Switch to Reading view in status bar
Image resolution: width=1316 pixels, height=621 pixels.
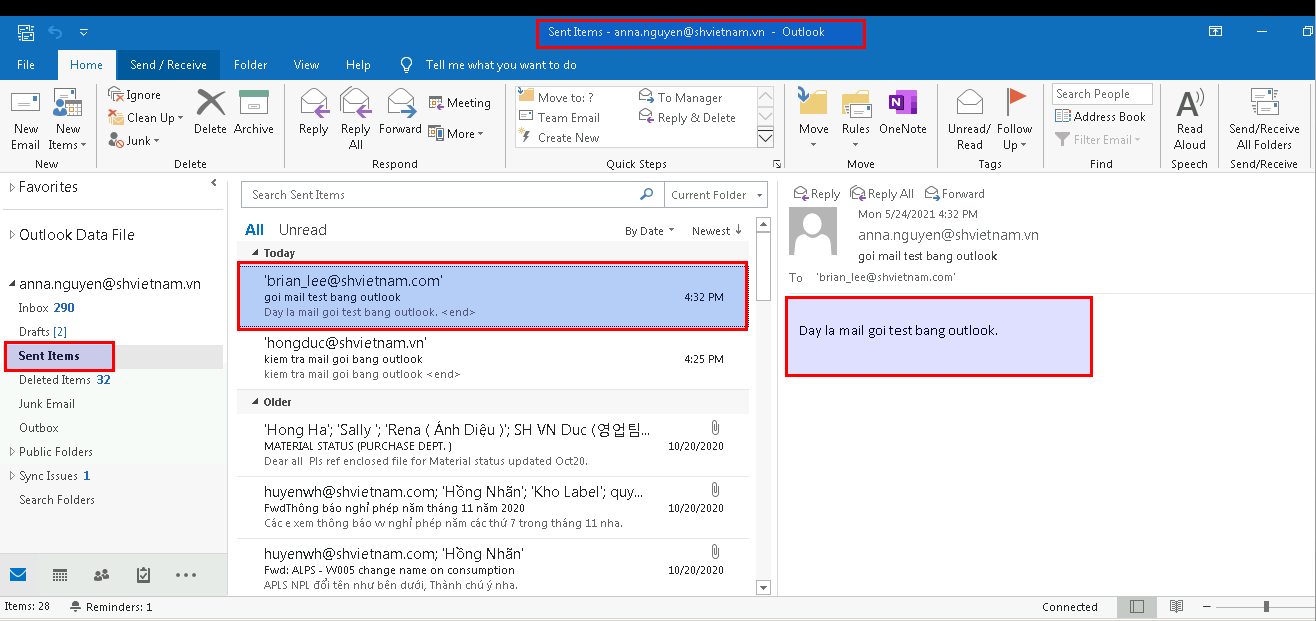[x=1177, y=606]
